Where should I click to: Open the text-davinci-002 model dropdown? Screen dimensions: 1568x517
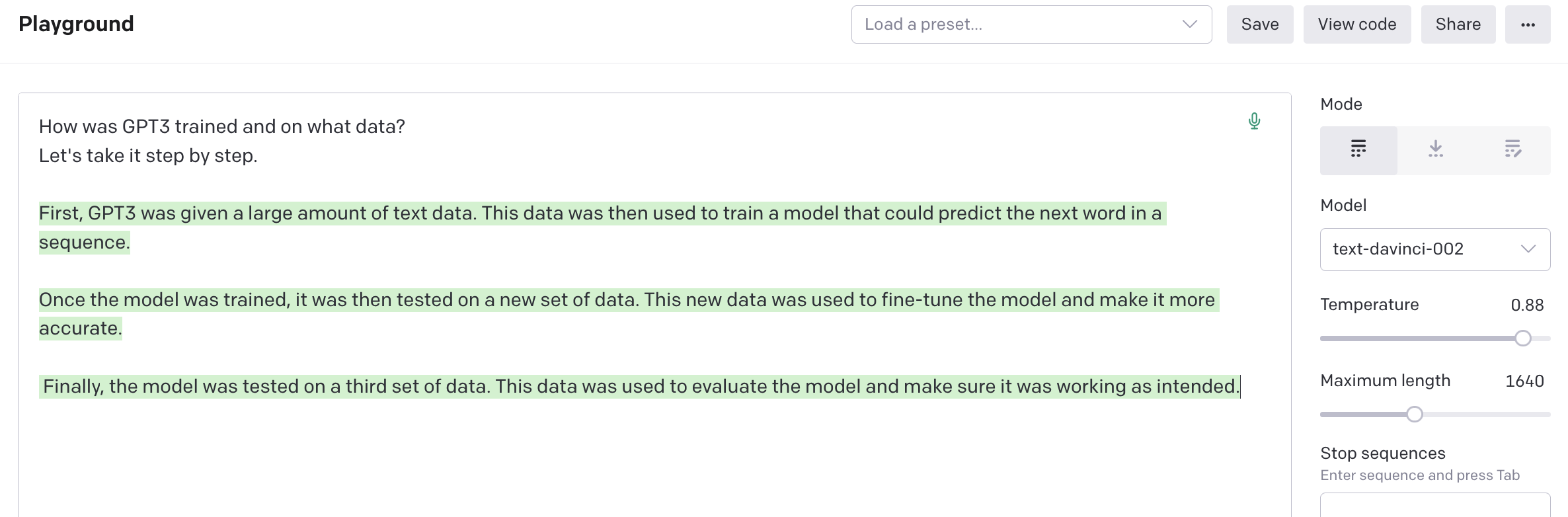(1435, 249)
